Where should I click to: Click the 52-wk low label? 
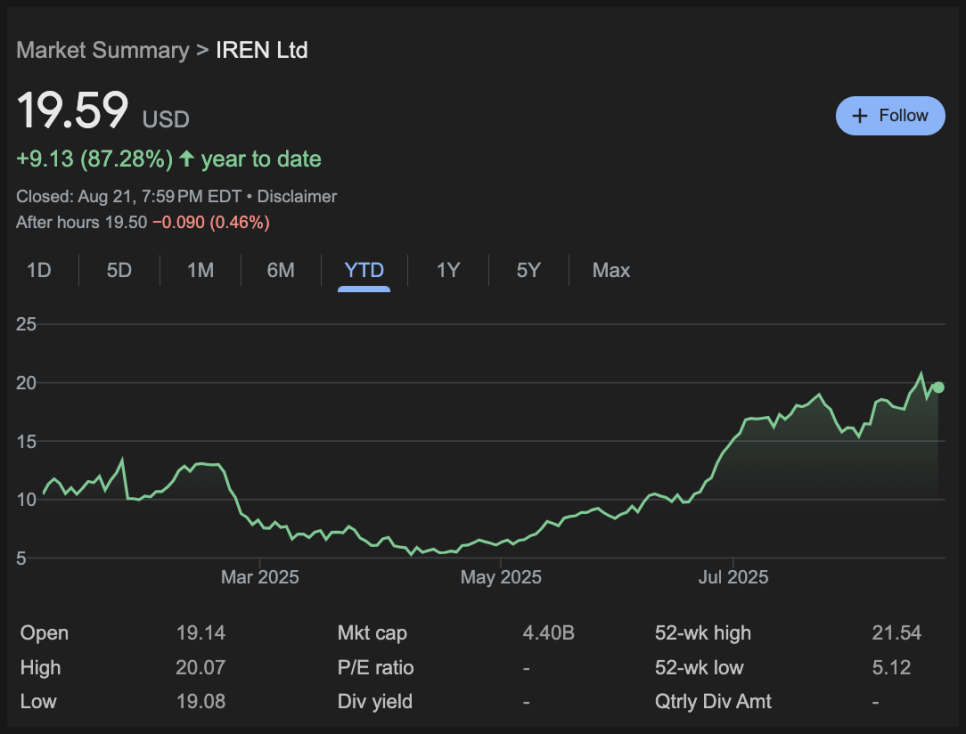tap(699, 667)
